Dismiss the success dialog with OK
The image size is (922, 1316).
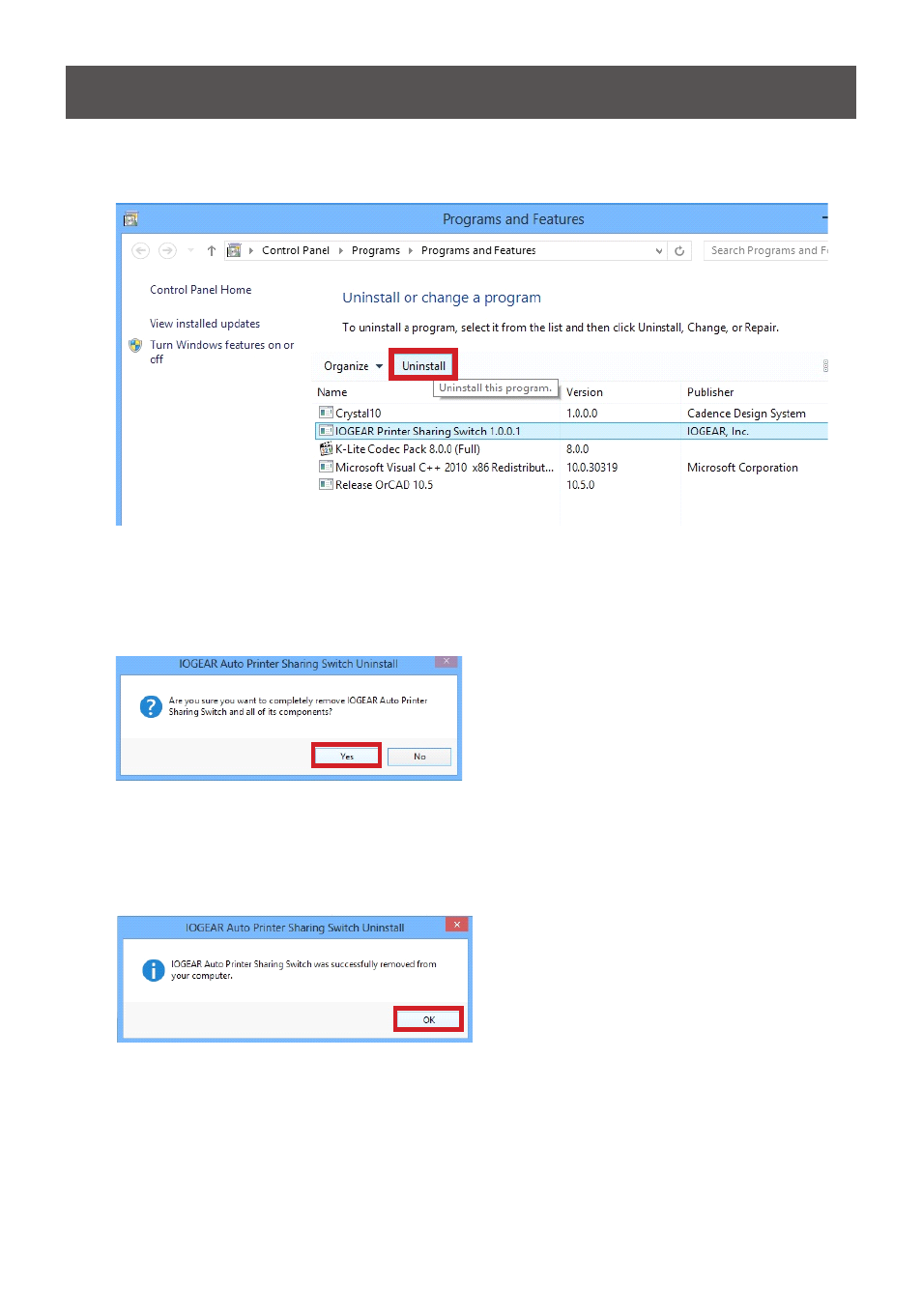429,1019
